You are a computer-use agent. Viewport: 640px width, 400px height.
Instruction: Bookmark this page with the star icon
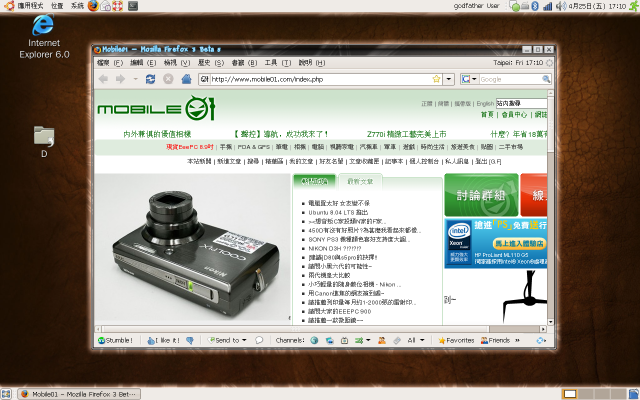pyautogui.click(x=436, y=79)
